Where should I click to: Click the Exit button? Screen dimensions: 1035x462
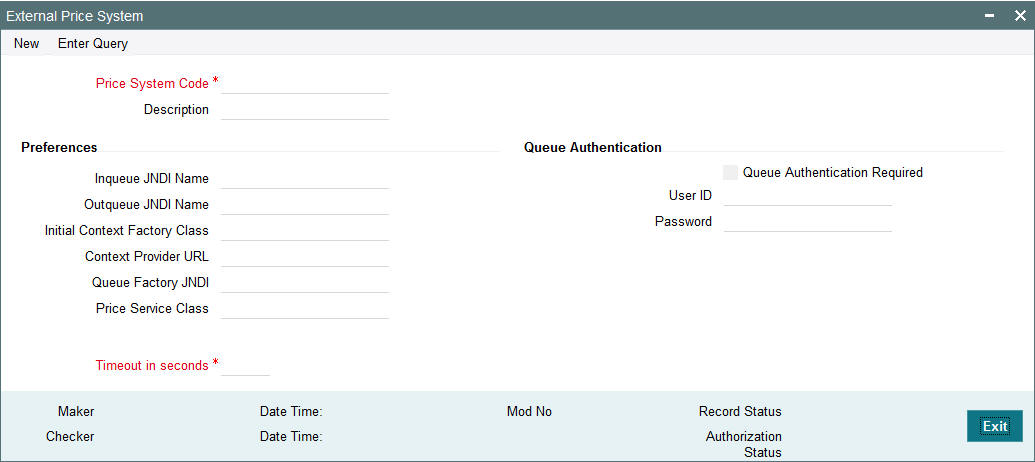(x=995, y=426)
